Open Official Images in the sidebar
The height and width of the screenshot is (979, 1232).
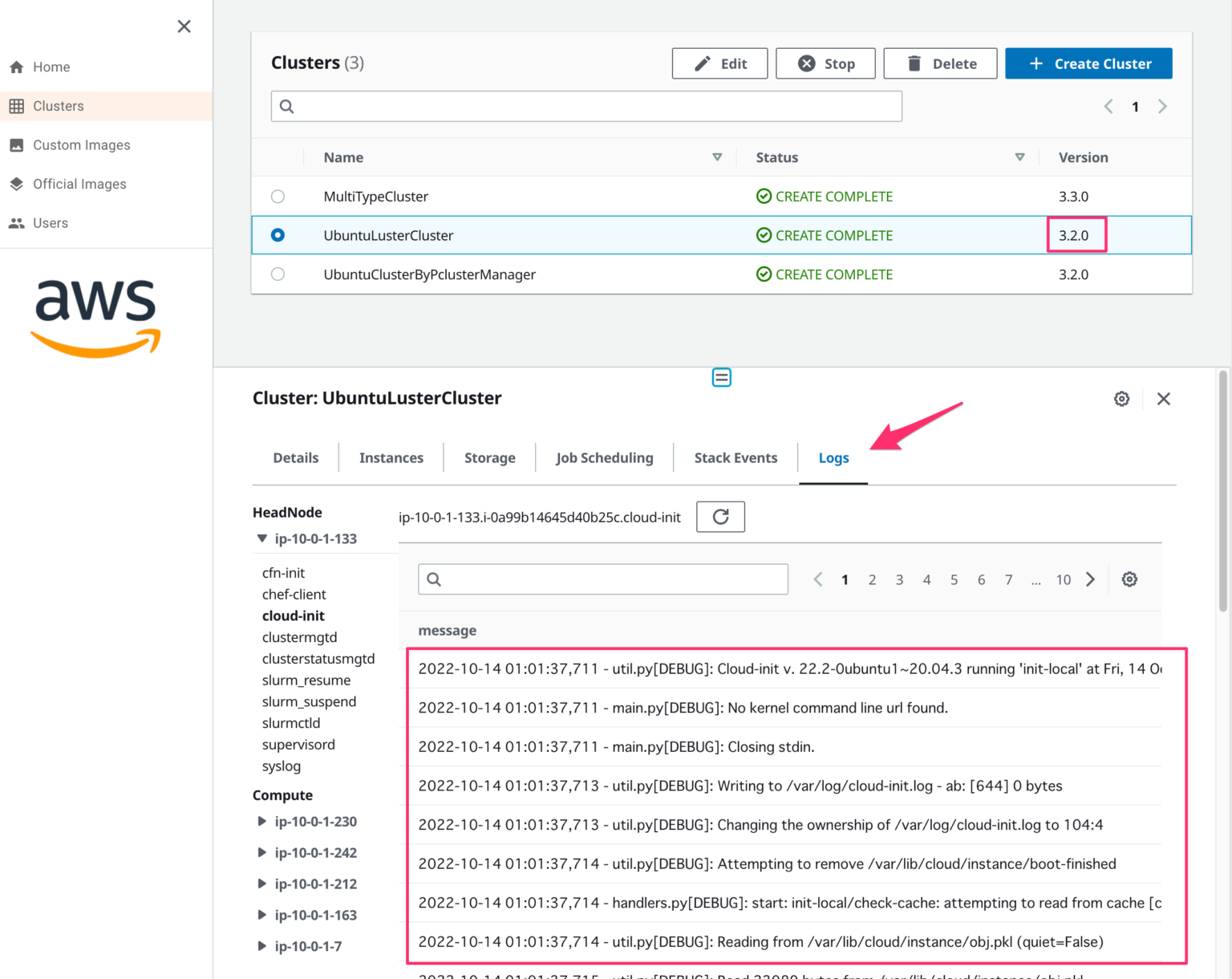coord(79,184)
